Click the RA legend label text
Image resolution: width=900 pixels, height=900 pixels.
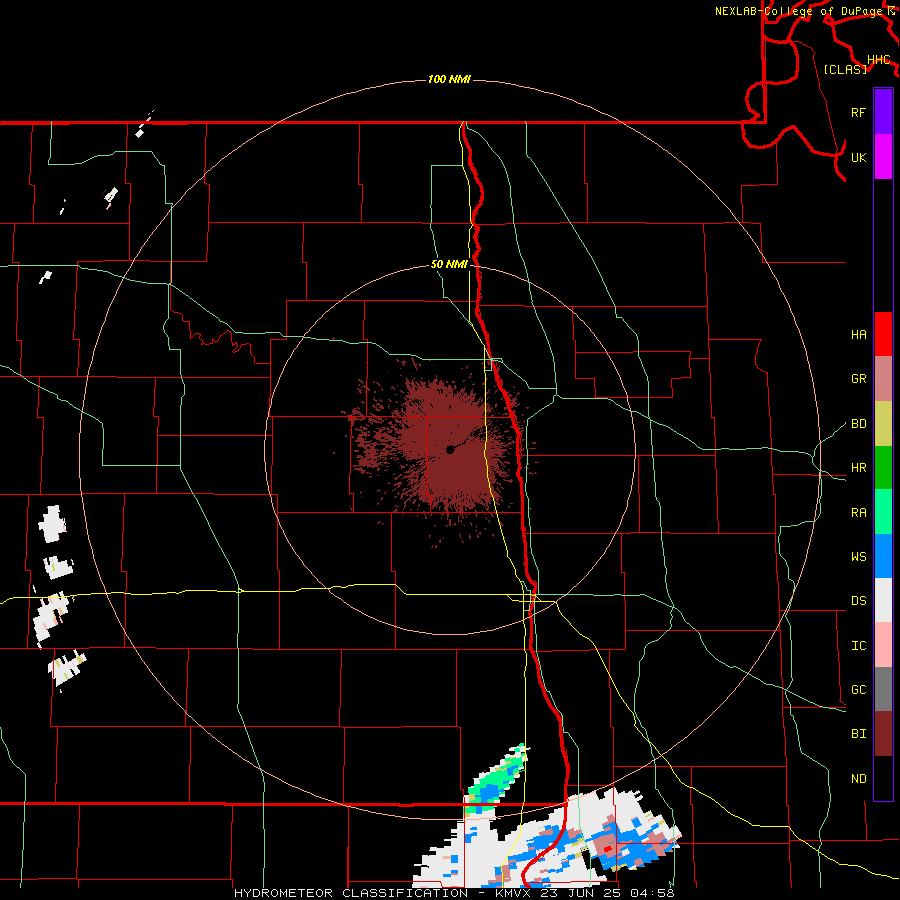(x=859, y=513)
